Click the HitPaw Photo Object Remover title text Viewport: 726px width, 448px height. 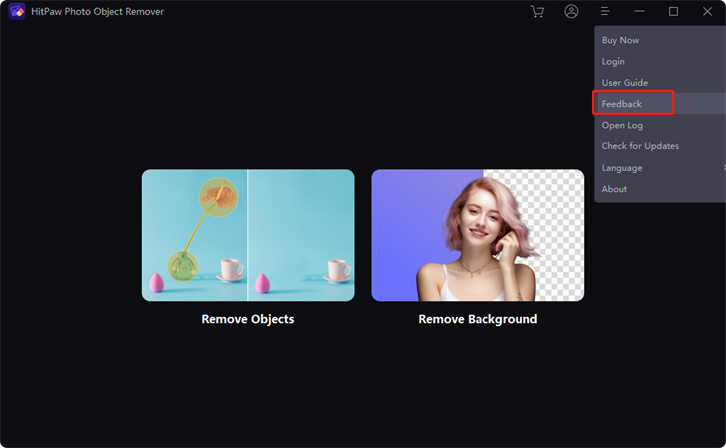pyautogui.click(x=98, y=12)
